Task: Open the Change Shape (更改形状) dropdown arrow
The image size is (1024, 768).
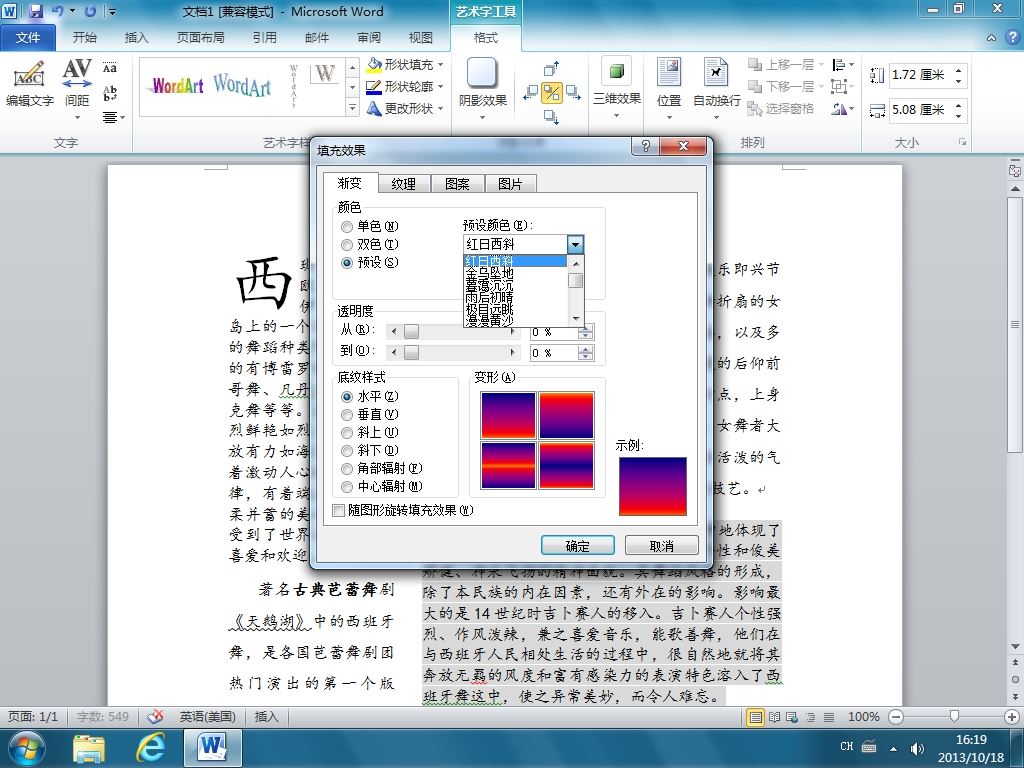Action: [440, 108]
